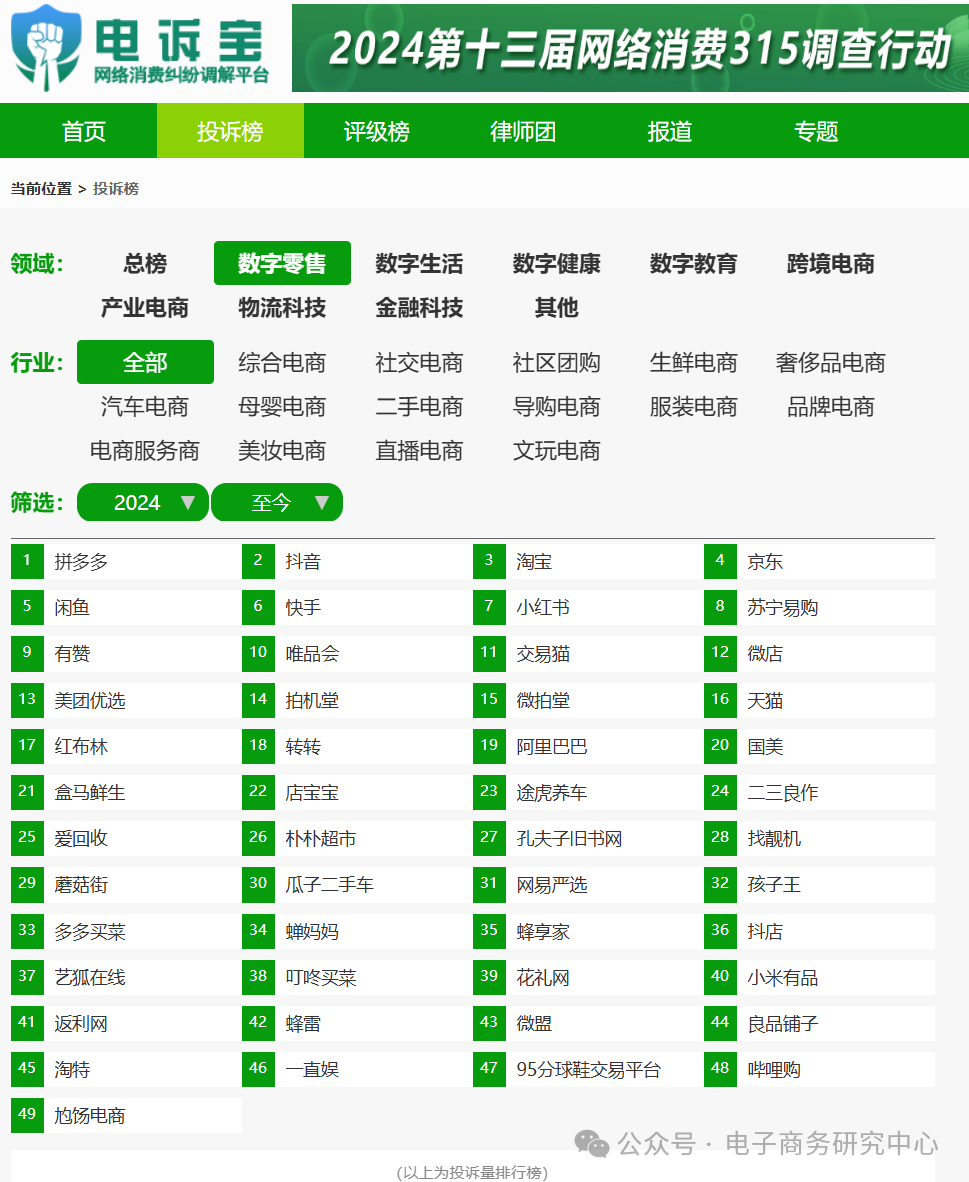Select the 直播电商 industry filter

pyautogui.click(x=419, y=451)
